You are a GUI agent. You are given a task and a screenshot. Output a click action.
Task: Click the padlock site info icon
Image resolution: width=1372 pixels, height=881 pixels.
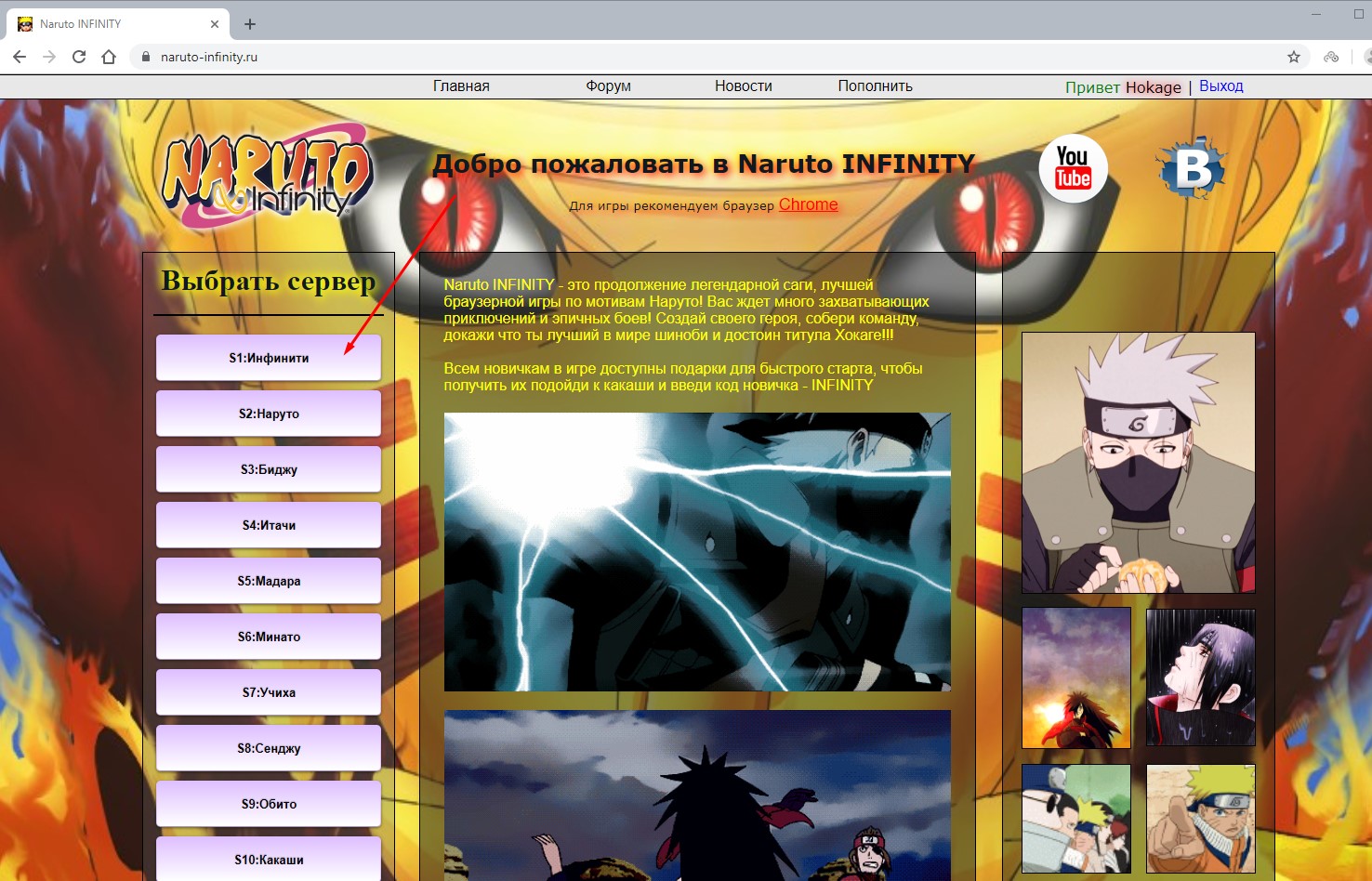pyautogui.click(x=145, y=57)
